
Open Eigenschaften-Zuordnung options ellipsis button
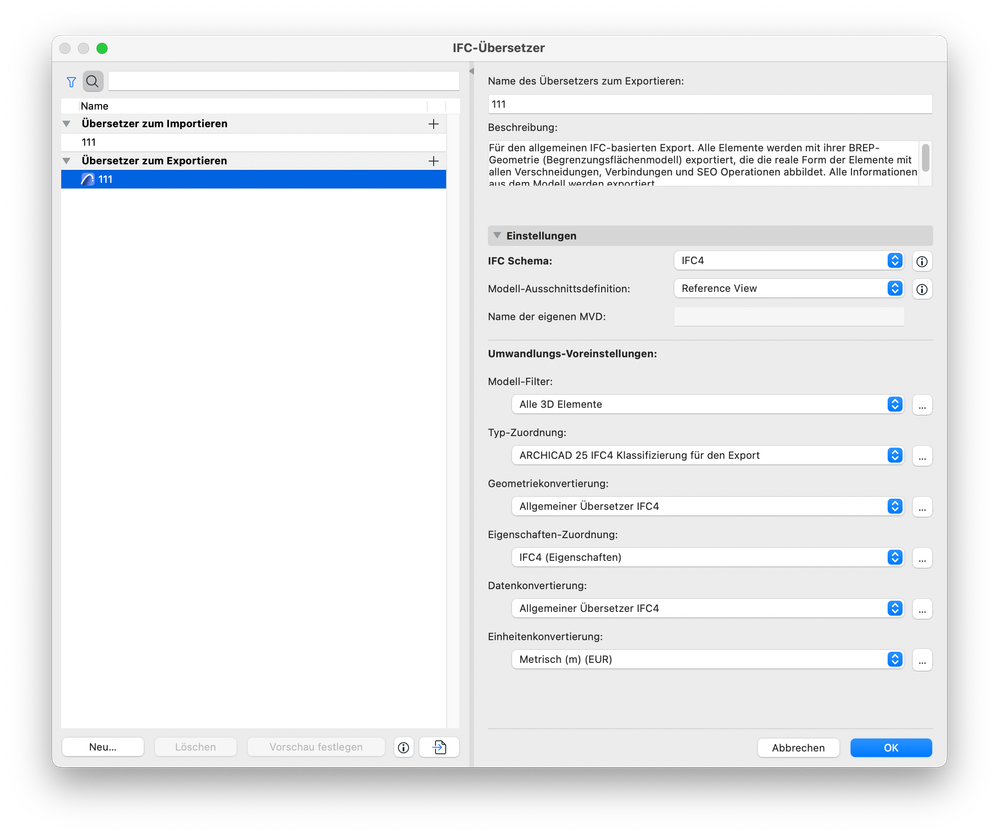[x=922, y=558]
